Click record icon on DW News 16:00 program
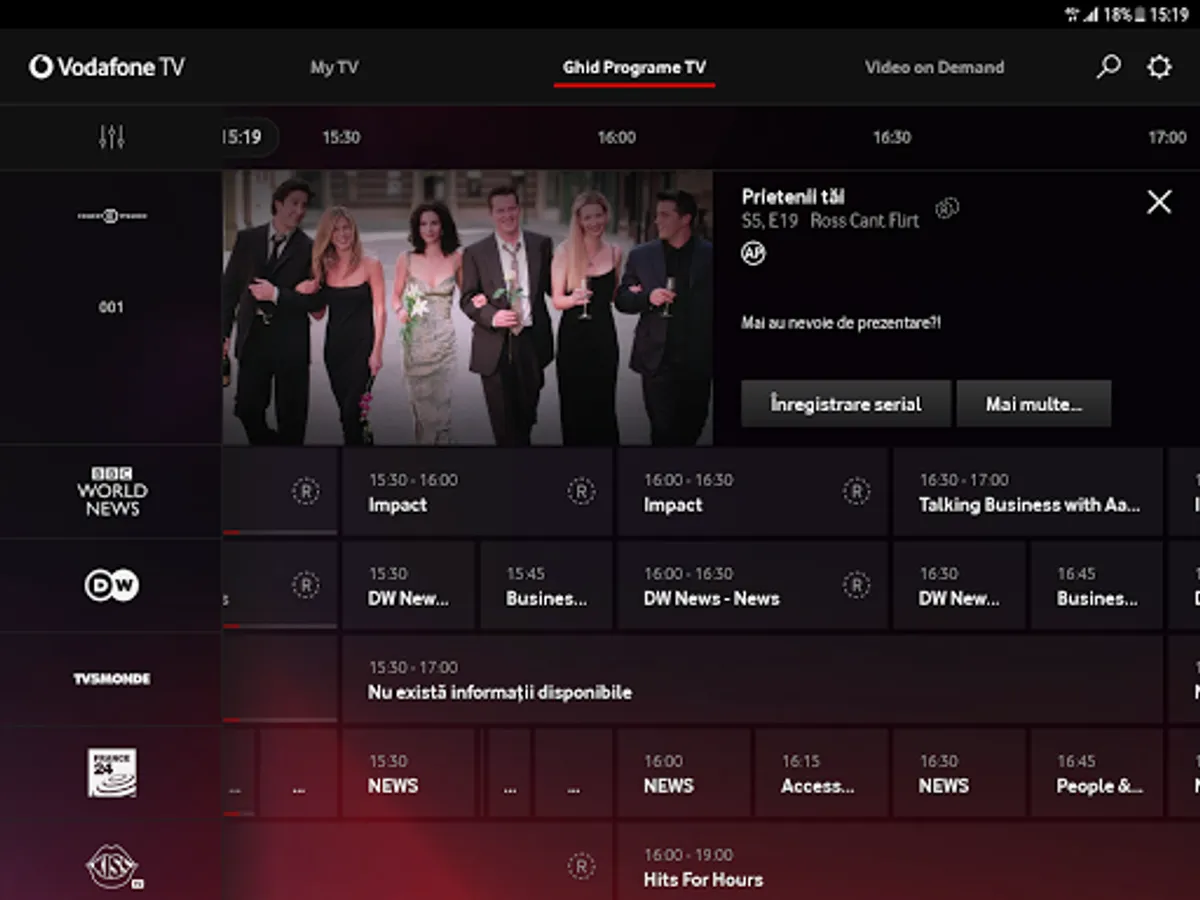The image size is (1200, 900). pyautogui.click(x=856, y=585)
